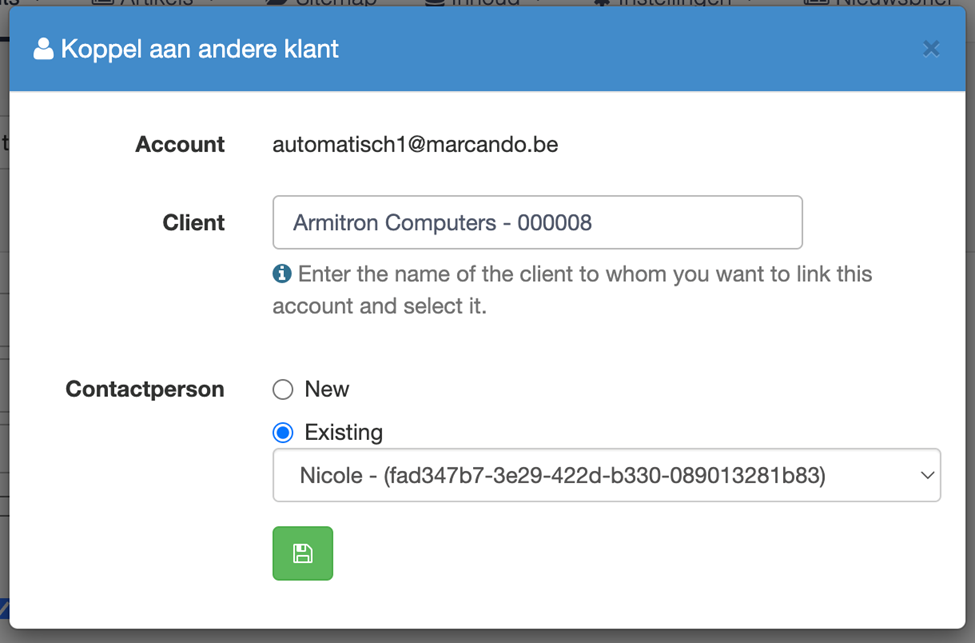Click the account email automatisch1@marcando.be
Screen dimensions: 975x643
[x=415, y=144]
